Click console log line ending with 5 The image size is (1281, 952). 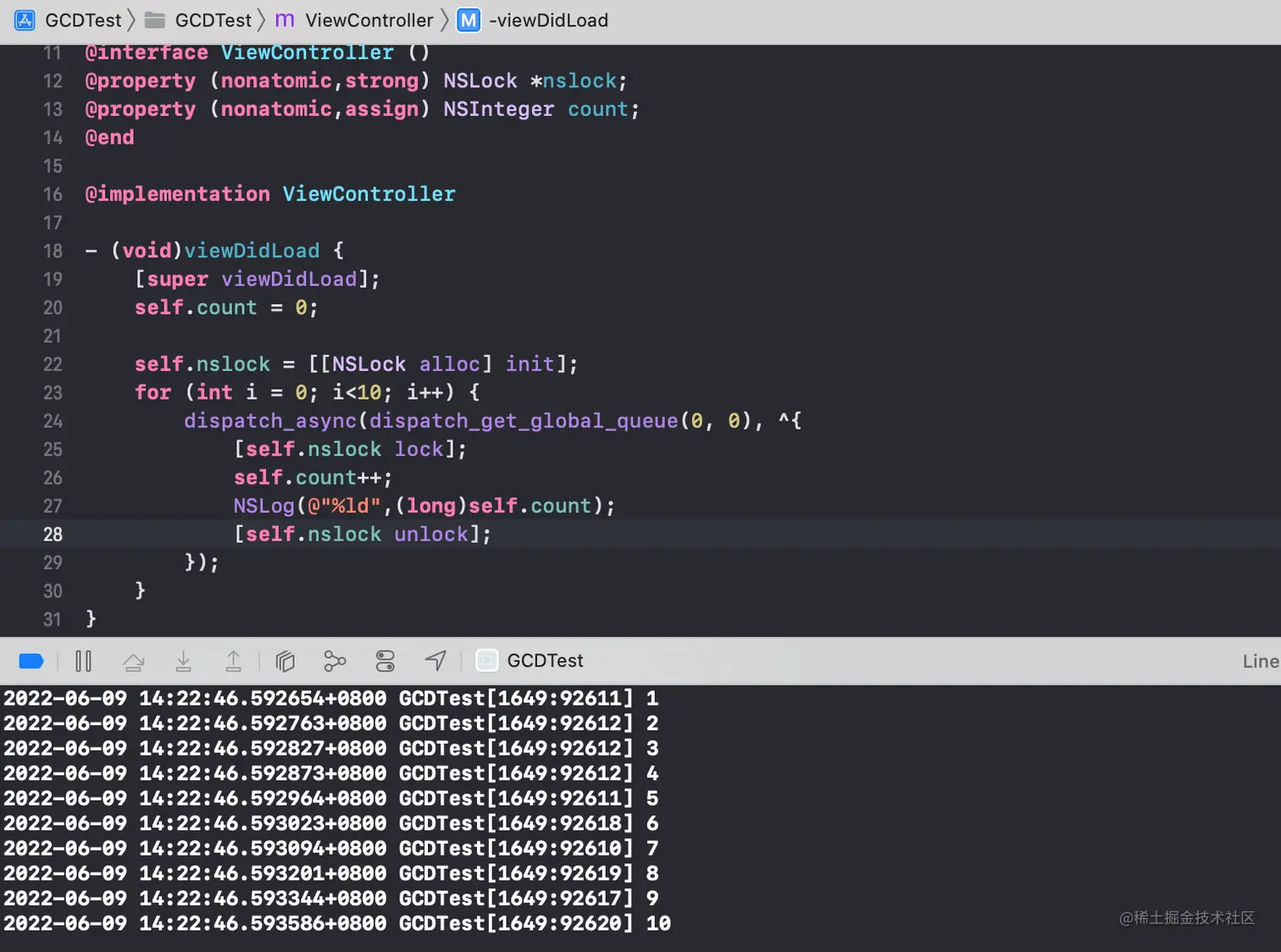[331, 799]
